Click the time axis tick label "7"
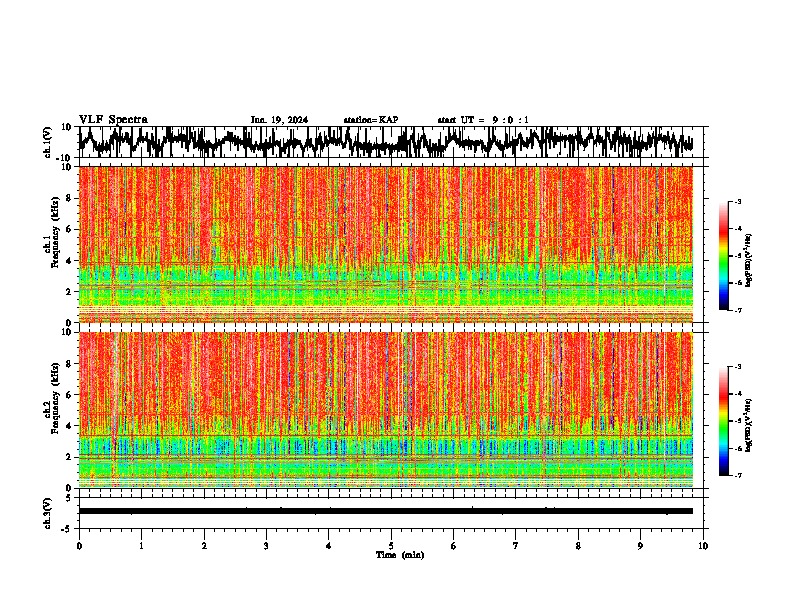This screenshot has width=792, height=612. [516, 546]
